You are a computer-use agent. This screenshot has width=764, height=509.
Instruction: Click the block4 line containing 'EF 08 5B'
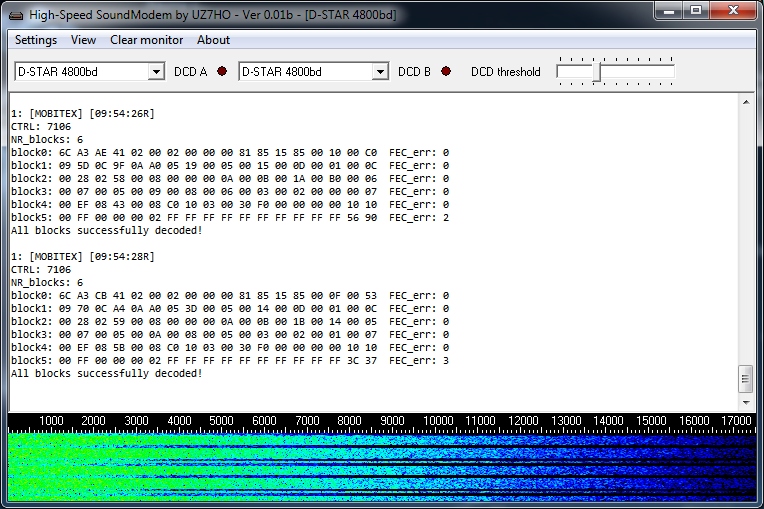click(230, 347)
